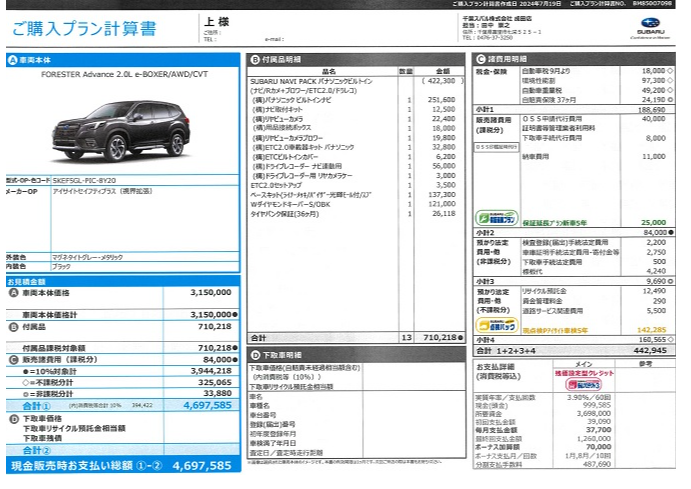The height and width of the screenshot is (489, 691).
Task: Click the 環境性能割 amount 97,300
Action: [654, 81]
